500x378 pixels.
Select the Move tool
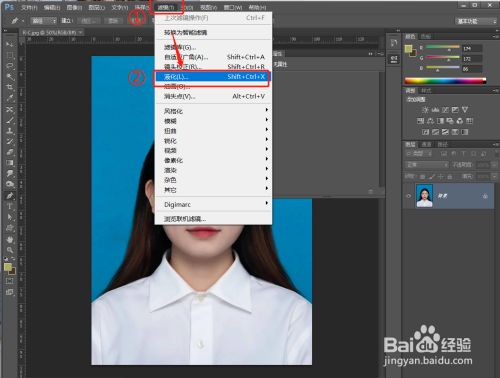coord(10,44)
